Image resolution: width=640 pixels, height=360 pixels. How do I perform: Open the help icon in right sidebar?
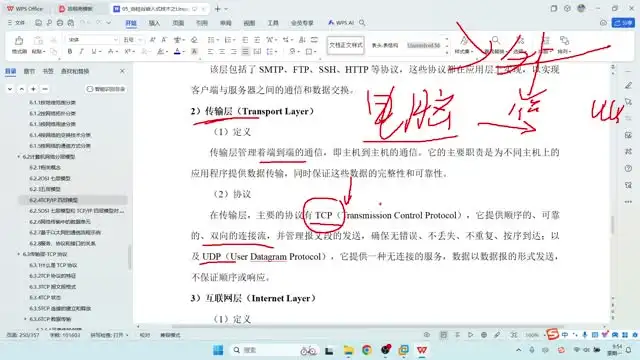[628, 168]
